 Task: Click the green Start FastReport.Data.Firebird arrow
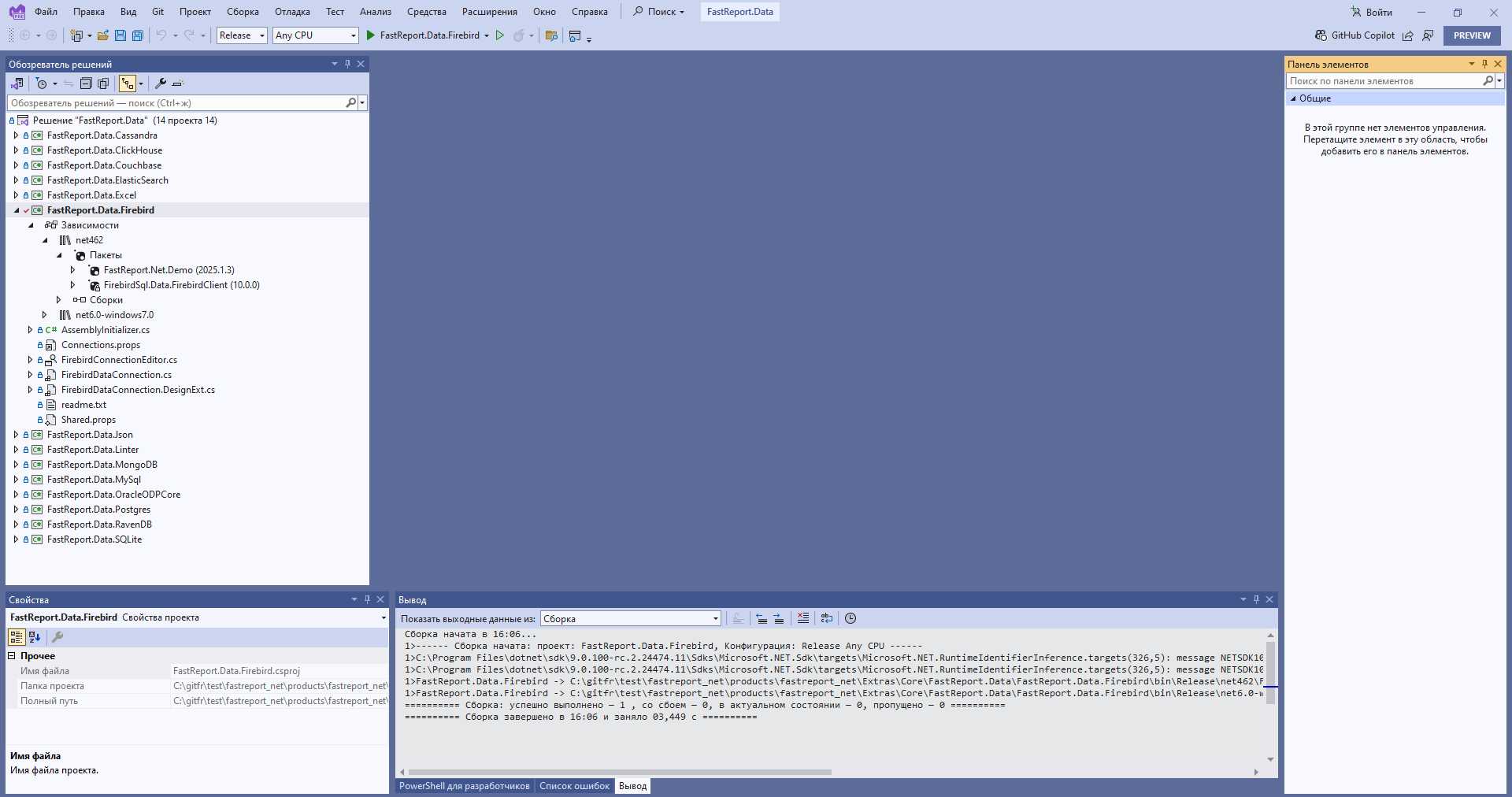coord(370,35)
